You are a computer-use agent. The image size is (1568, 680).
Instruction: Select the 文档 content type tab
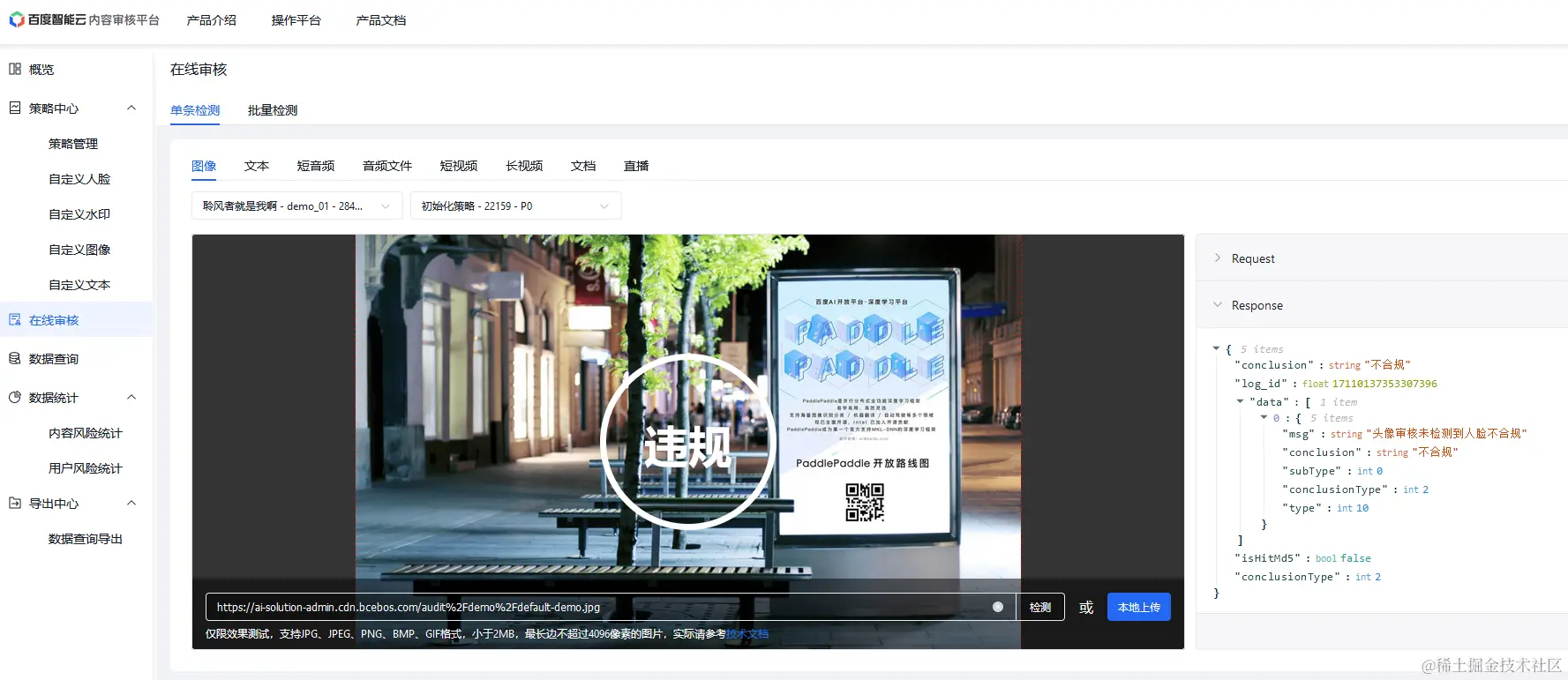(583, 166)
